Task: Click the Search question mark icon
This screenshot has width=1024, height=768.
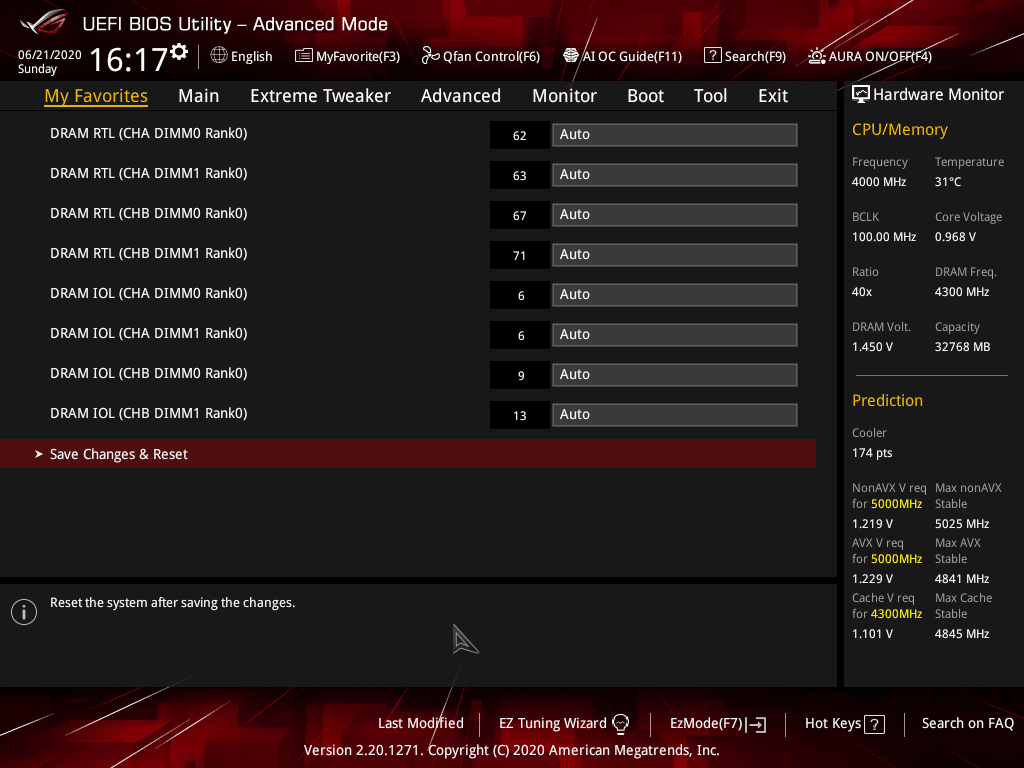Action: coord(712,56)
